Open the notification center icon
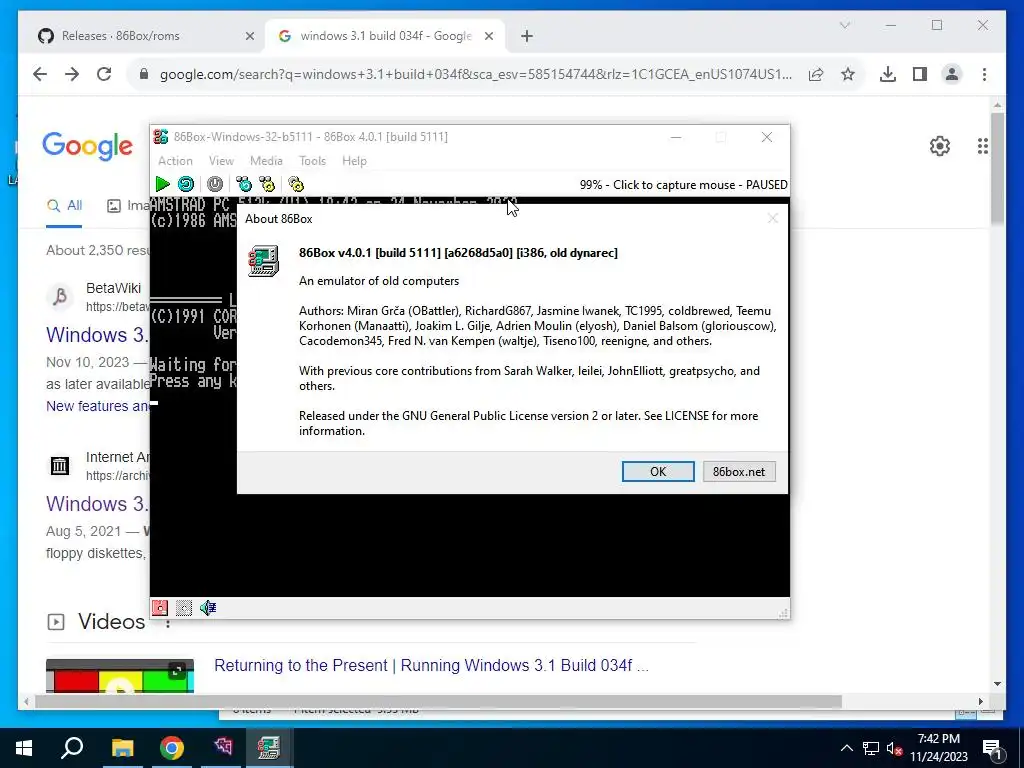The image size is (1024, 768). pyautogui.click(x=993, y=748)
